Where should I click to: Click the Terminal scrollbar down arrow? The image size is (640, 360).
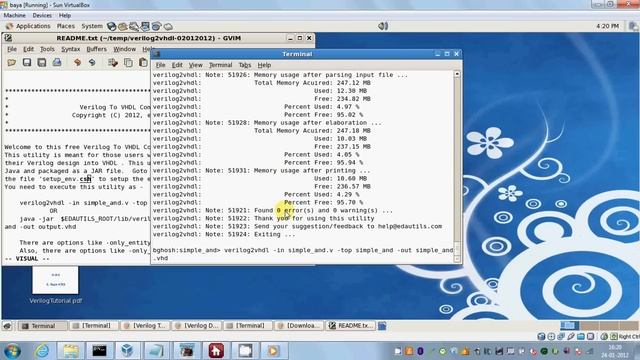(457, 259)
